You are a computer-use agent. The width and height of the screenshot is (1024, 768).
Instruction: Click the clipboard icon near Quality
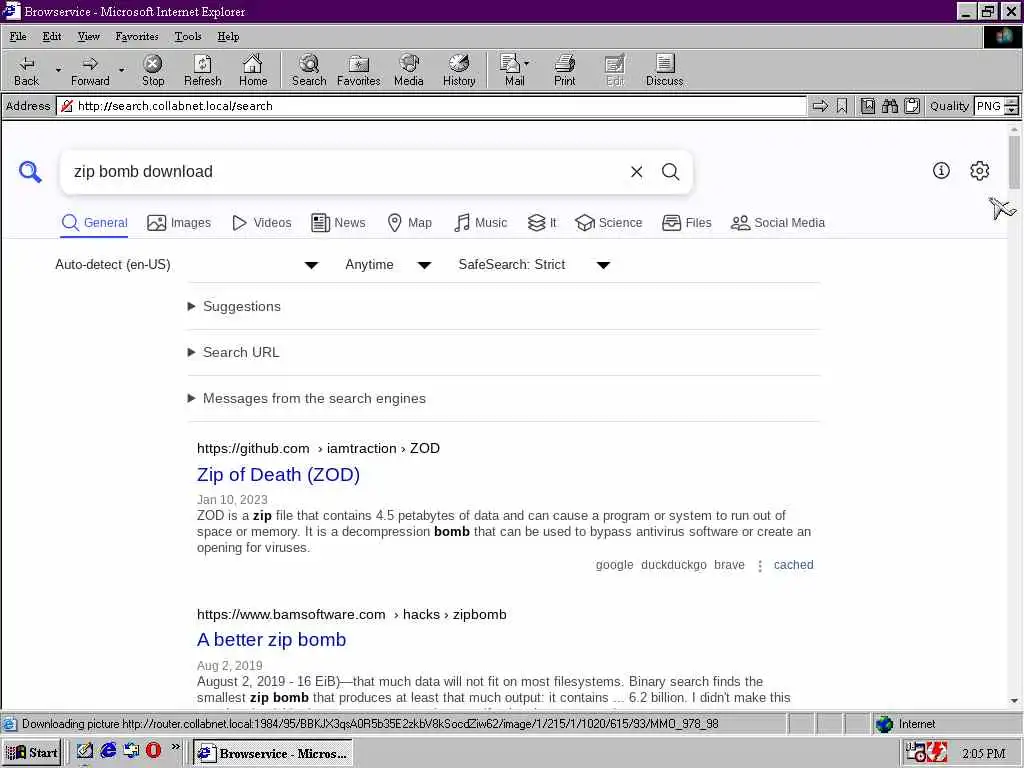[x=912, y=106]
